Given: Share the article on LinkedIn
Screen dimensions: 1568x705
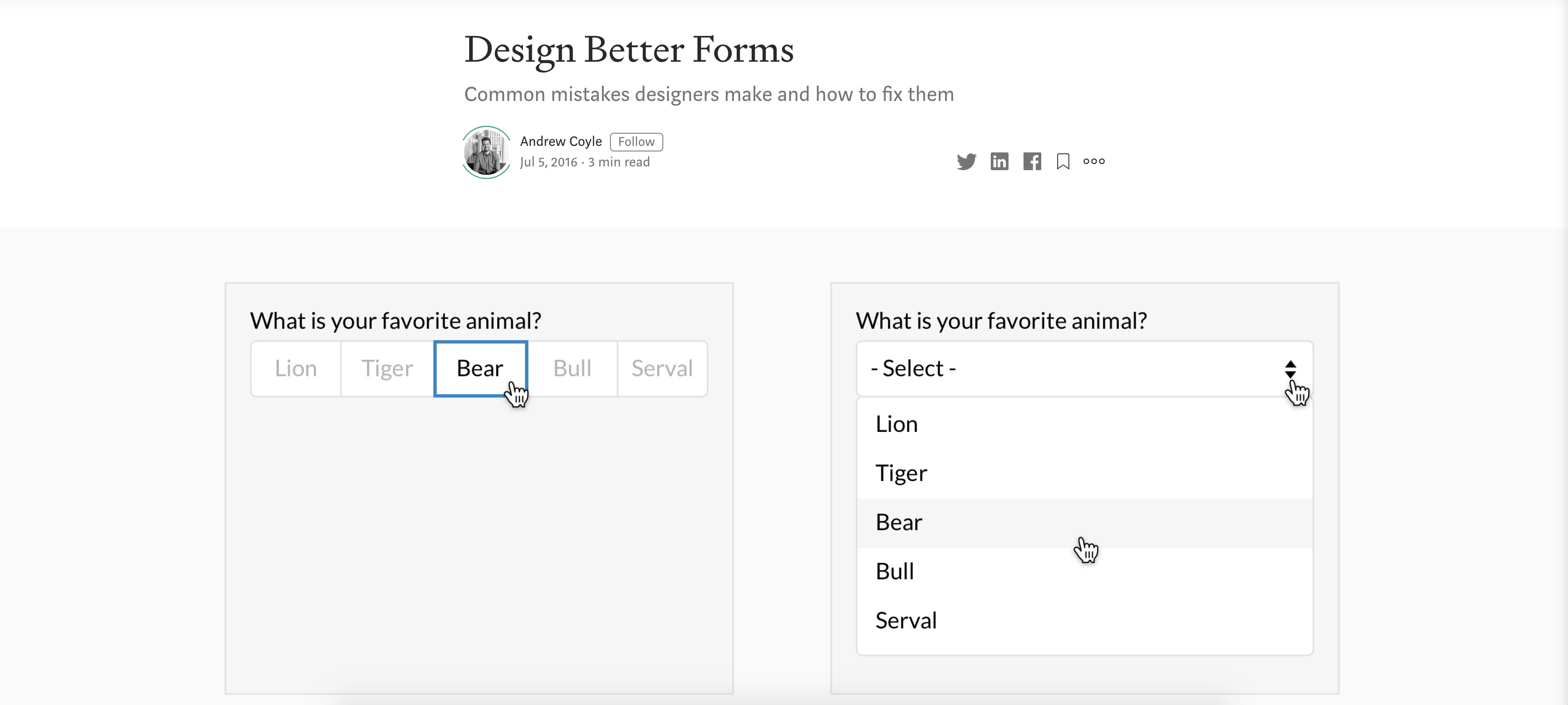Looking at the screenshot, I should coord(1000,161).
